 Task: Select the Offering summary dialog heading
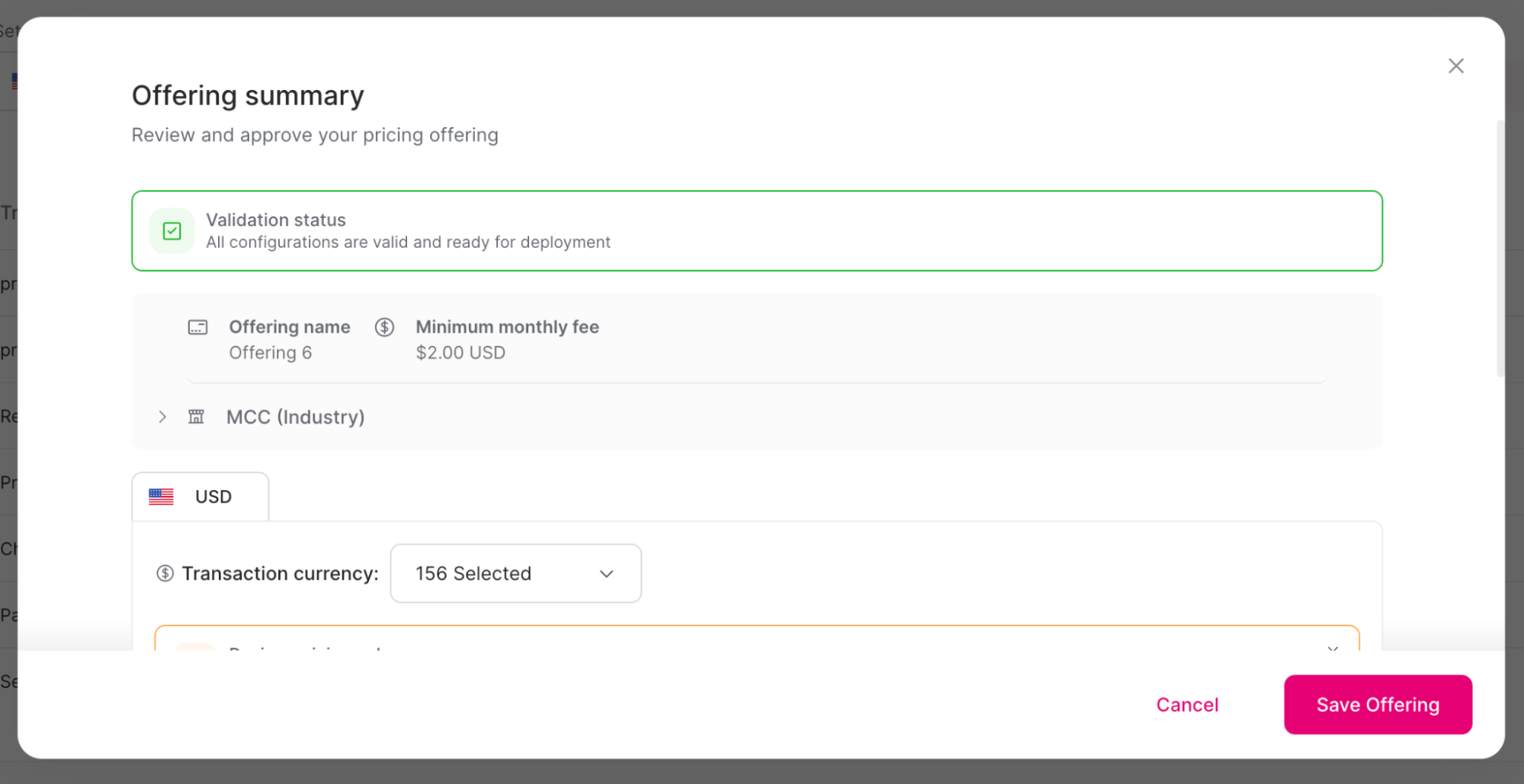pos(248,95)
